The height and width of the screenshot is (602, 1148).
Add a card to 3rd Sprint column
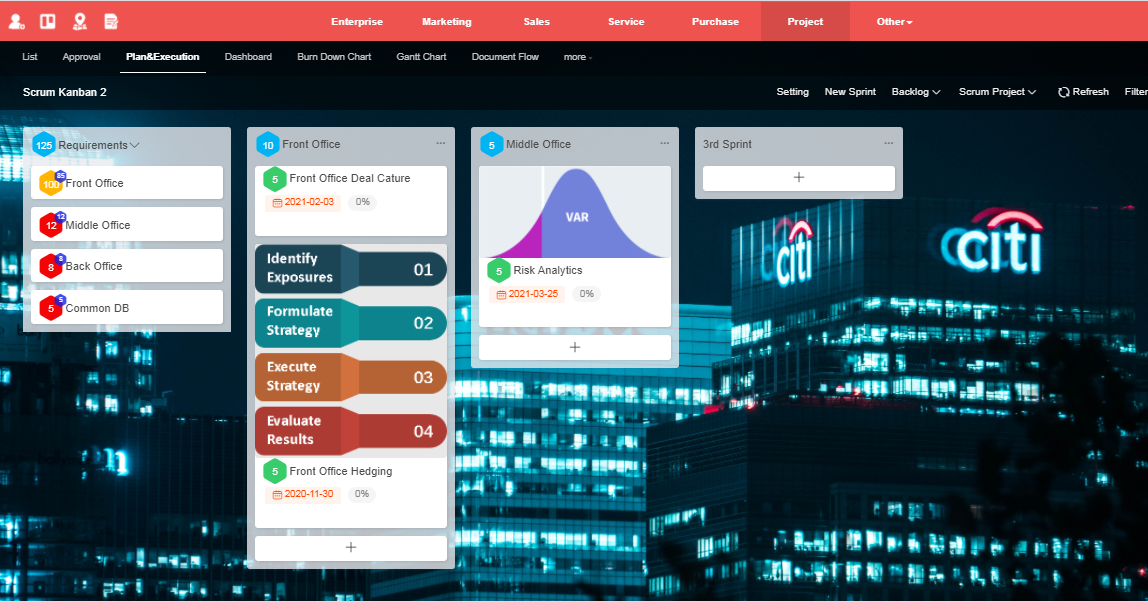798,178
